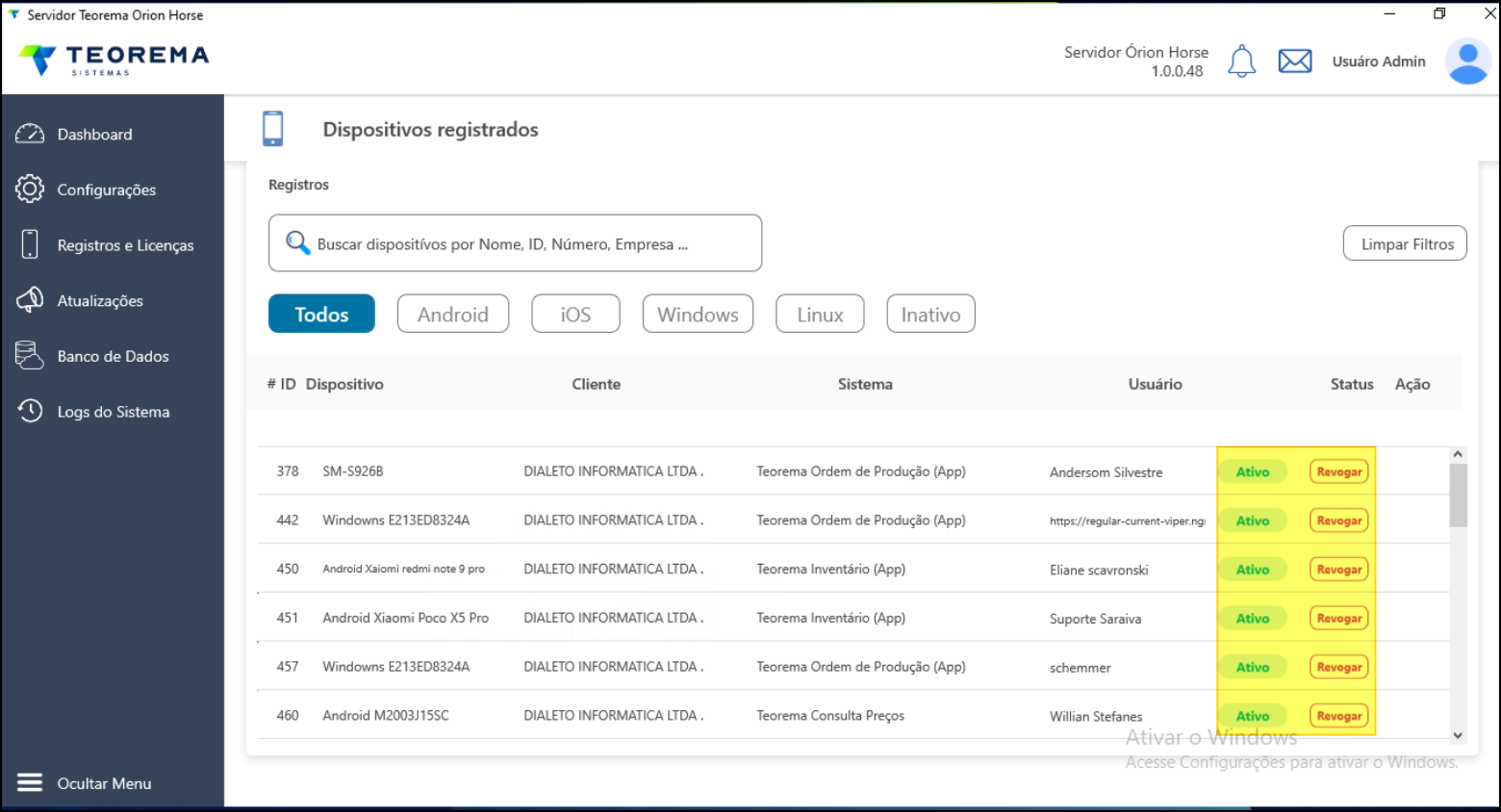Click Ativo status of device 450

pyautogui.click(x=1253, y=570)
